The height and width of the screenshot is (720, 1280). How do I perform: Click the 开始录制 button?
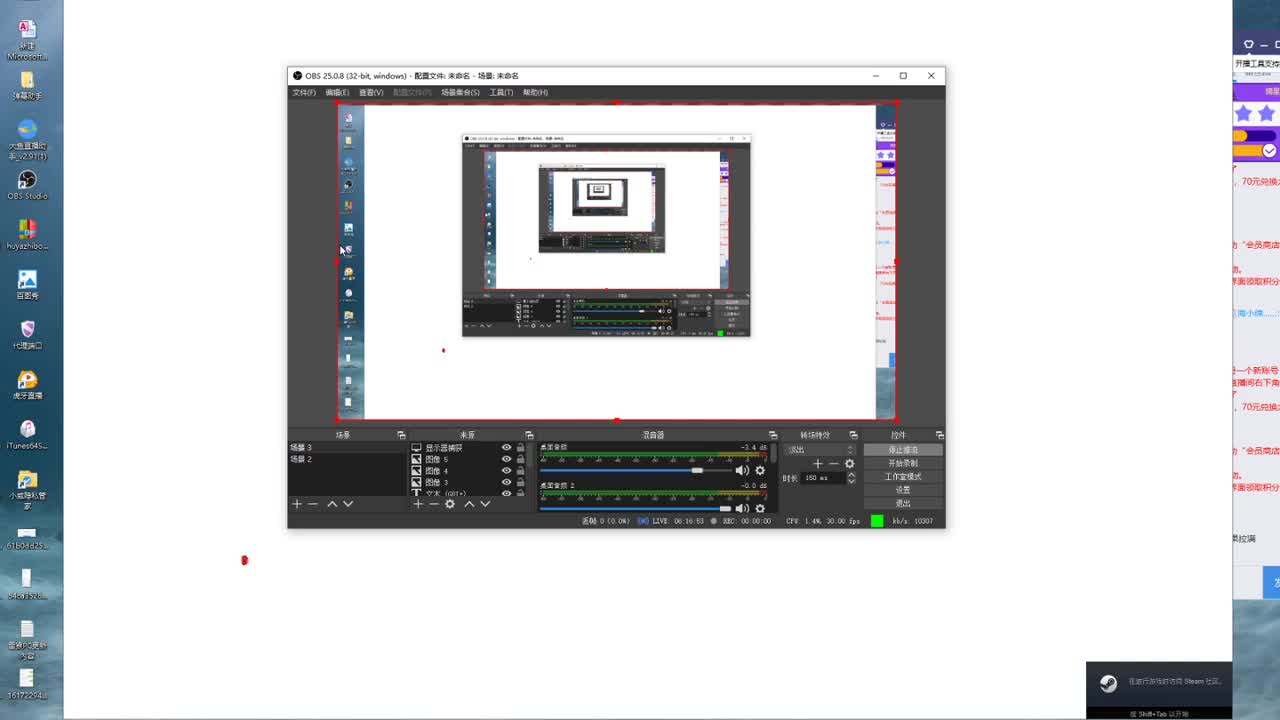(x=903, y=463)
